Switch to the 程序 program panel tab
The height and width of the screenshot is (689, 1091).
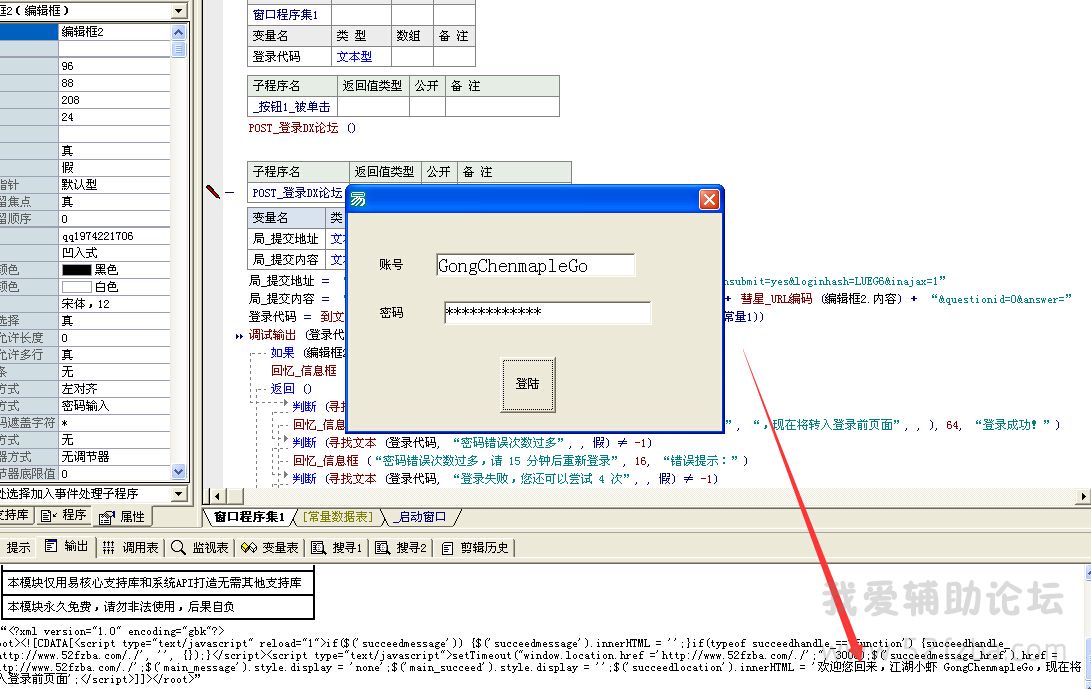click(x=64, y=516)
